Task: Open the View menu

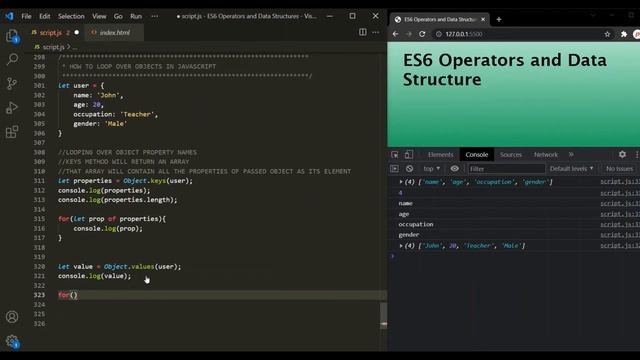Action: [x=99, y=16]
